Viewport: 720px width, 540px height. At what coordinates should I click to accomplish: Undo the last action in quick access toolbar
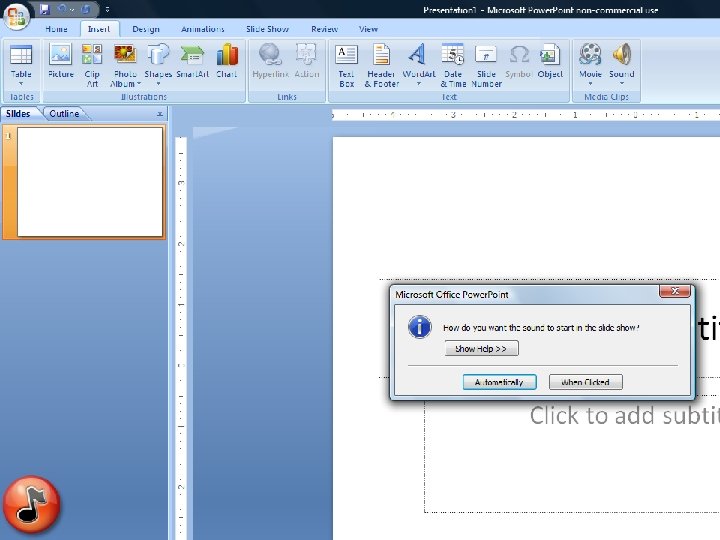(62, 9)
